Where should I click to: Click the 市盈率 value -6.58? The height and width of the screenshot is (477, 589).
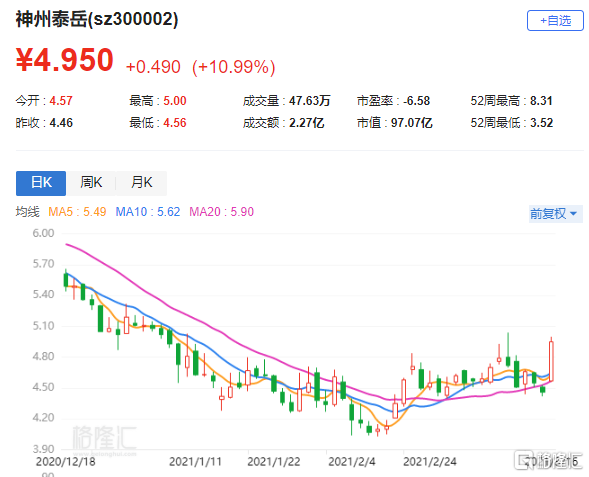(x=417, y=101)
